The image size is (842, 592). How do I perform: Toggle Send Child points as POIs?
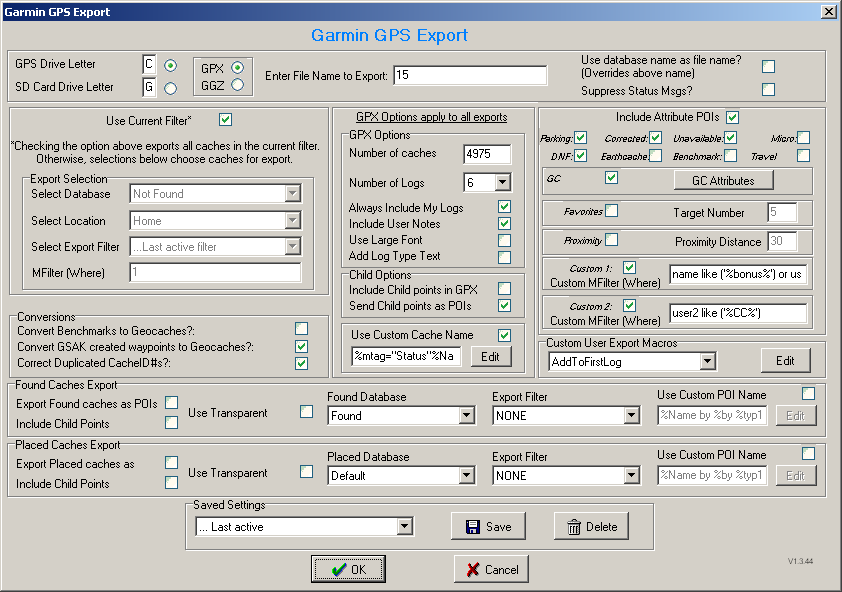504,305
